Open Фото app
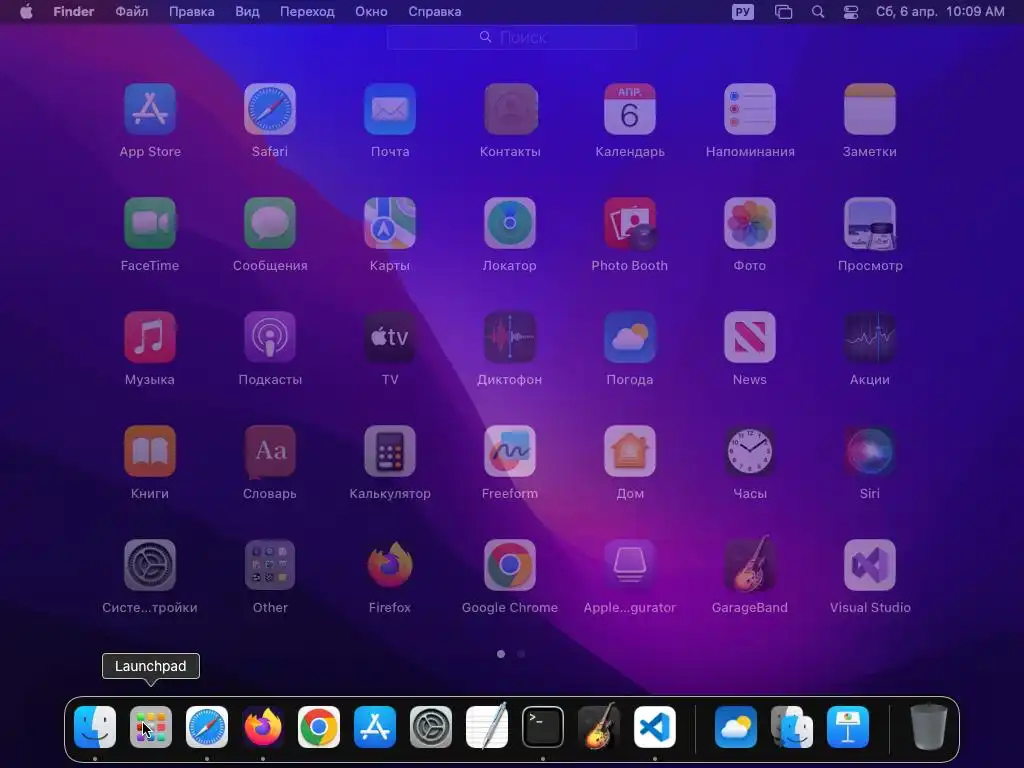The image size is (1024, 768). pyautogui.click(x=750, y=223)
